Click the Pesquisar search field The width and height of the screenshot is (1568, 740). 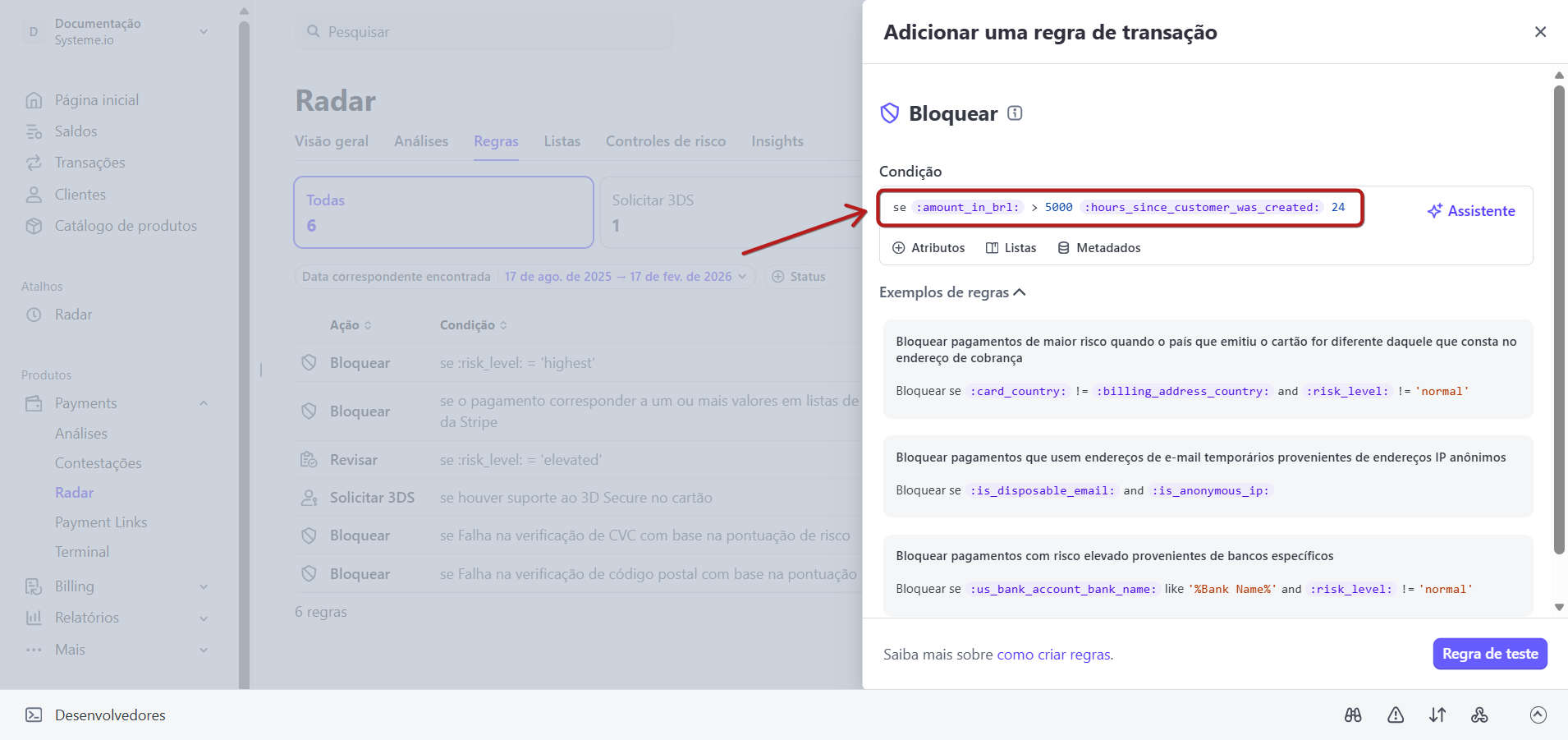tap(484, 32)
